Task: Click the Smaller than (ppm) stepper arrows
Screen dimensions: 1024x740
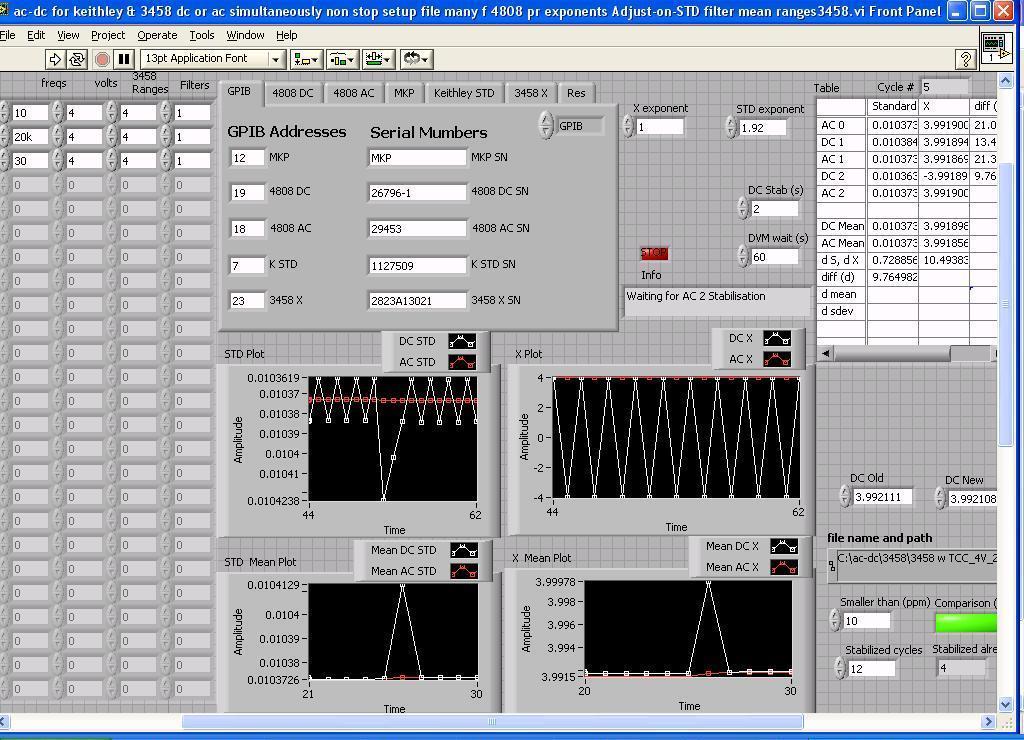Action: 835,620
